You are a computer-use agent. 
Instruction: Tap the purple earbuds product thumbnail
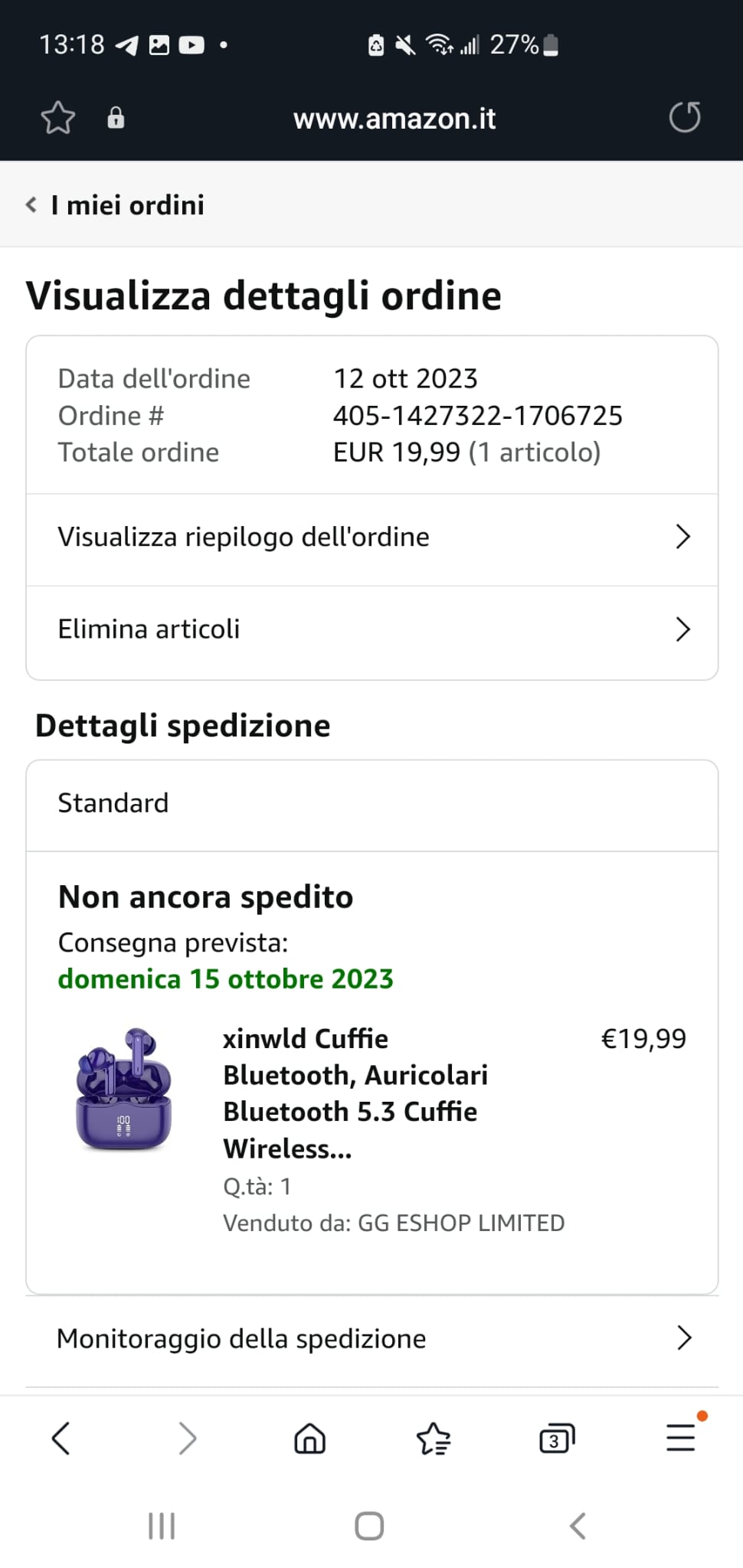(124, 1089)
